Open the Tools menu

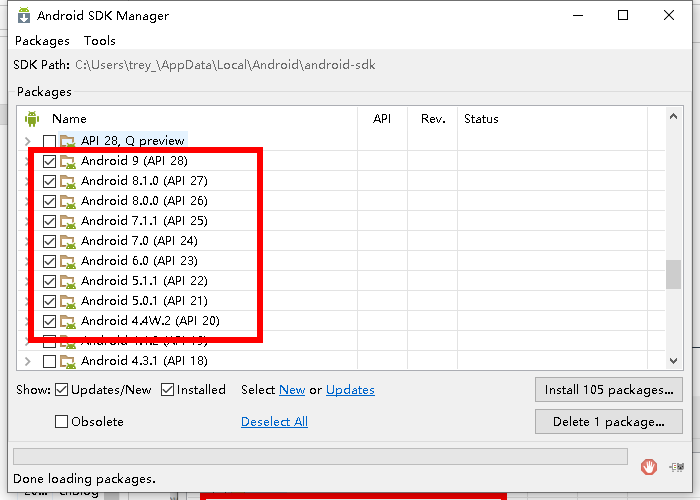[x=100, y=41]
